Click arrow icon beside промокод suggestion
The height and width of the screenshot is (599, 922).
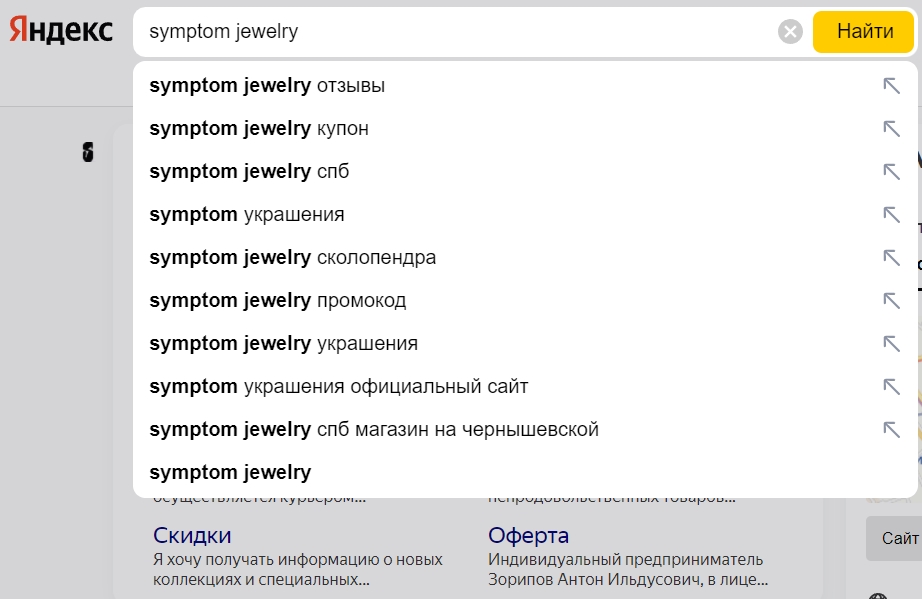[x=891, y=301]
